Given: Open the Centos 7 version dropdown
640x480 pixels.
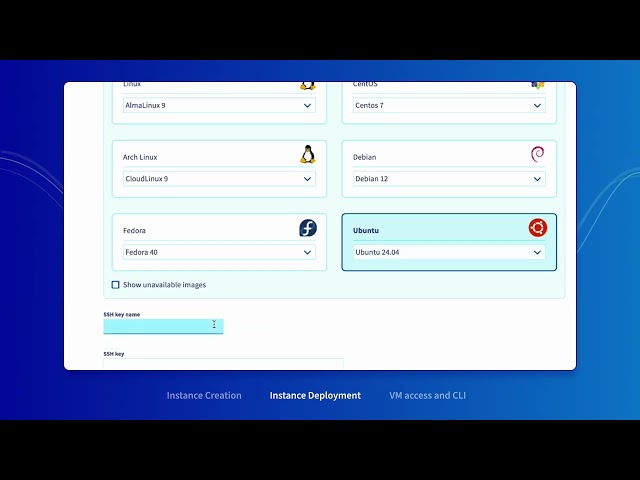Looking at the screenshot, I should [x=449, y=105].
